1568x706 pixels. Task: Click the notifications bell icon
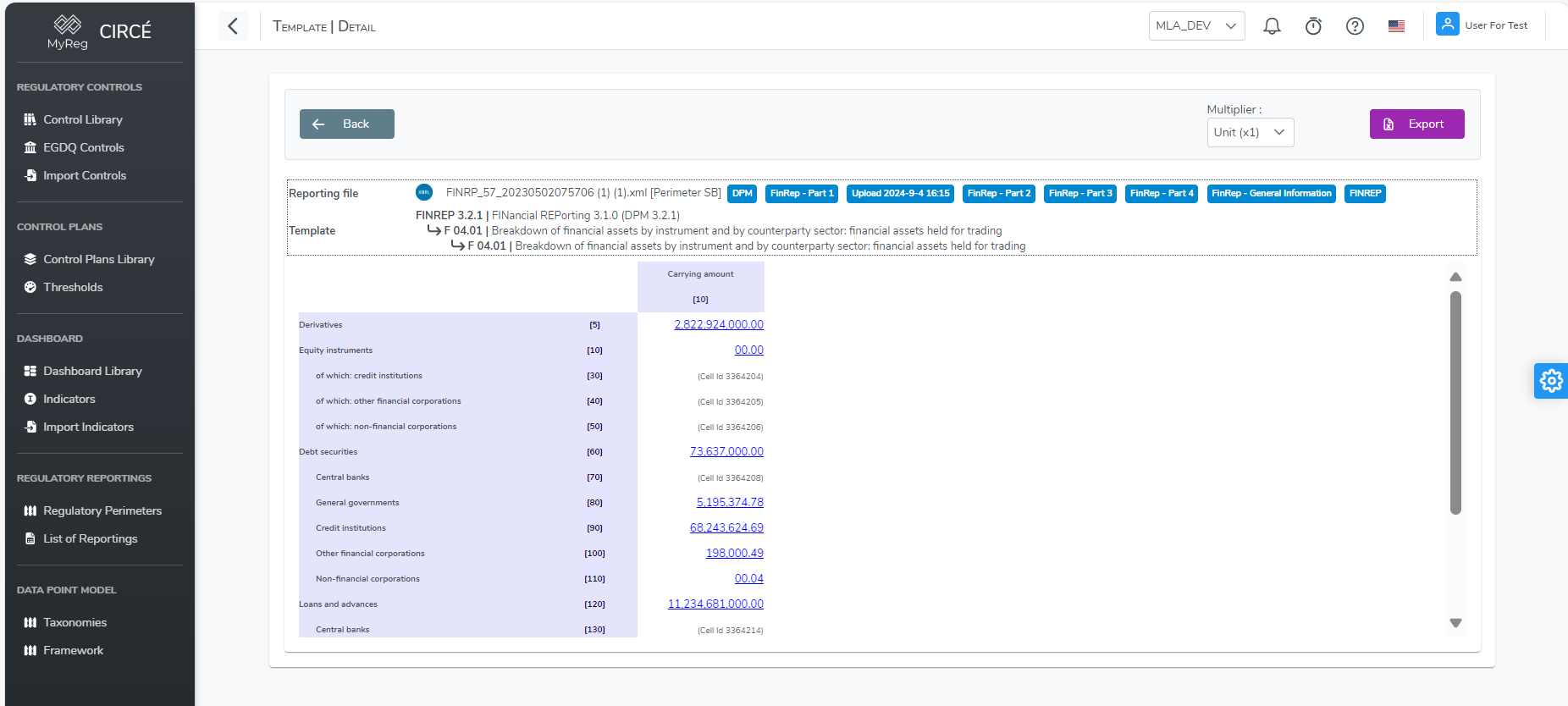pyautogui.click(x=1272, y=26)
